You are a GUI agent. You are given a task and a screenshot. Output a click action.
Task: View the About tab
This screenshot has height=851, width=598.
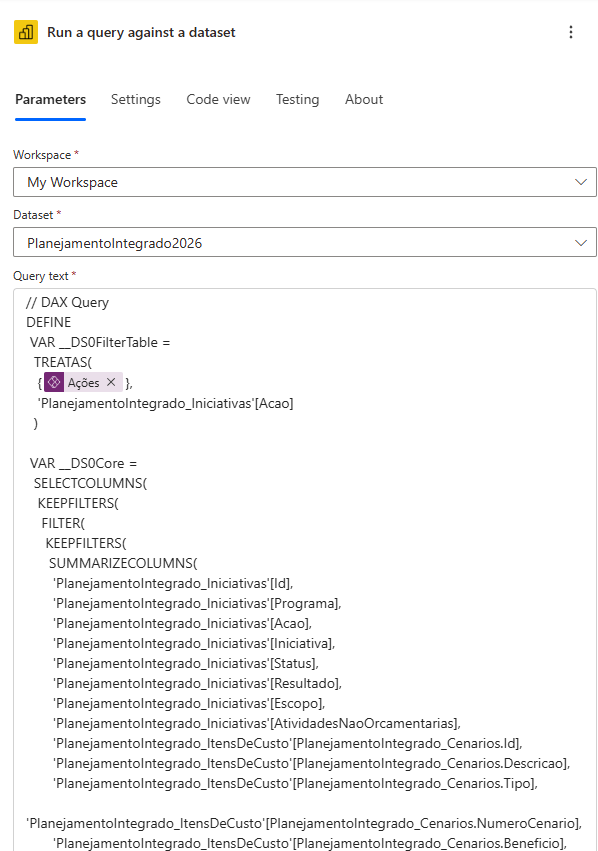pos(364,99)
